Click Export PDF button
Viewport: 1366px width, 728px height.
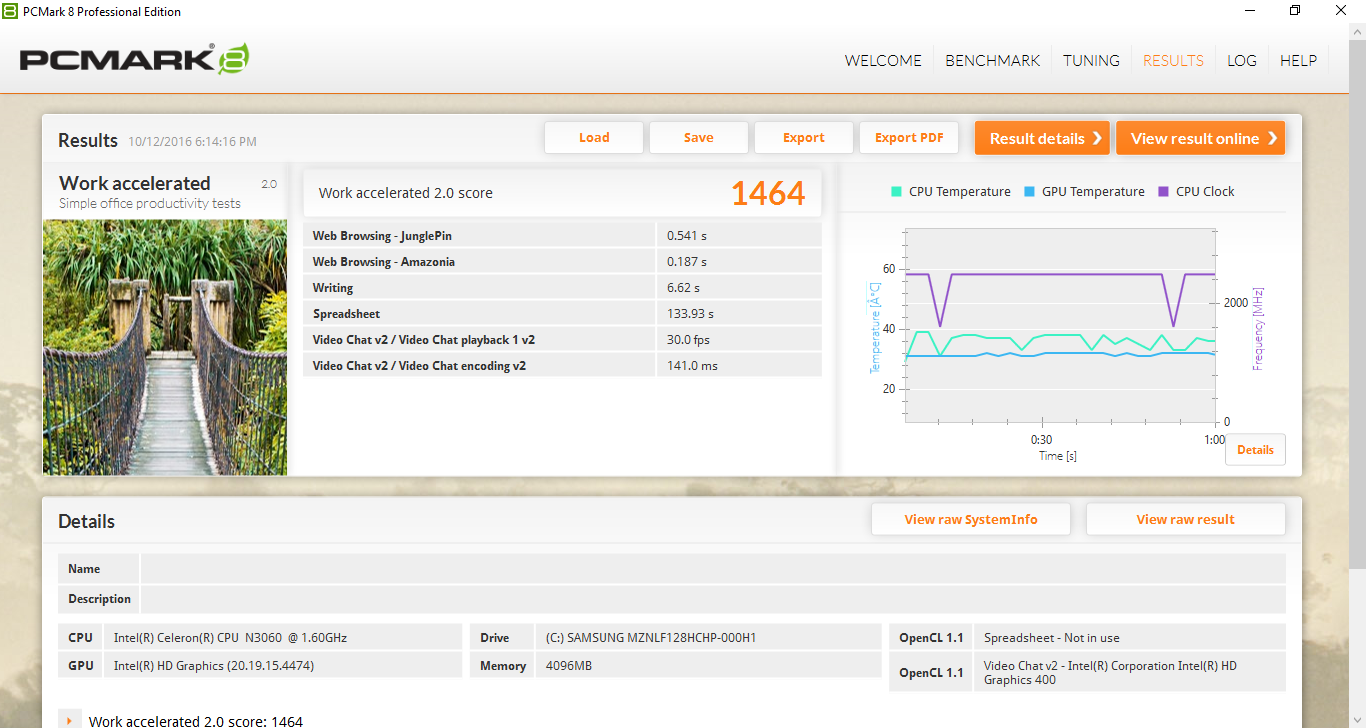[909, 138]
